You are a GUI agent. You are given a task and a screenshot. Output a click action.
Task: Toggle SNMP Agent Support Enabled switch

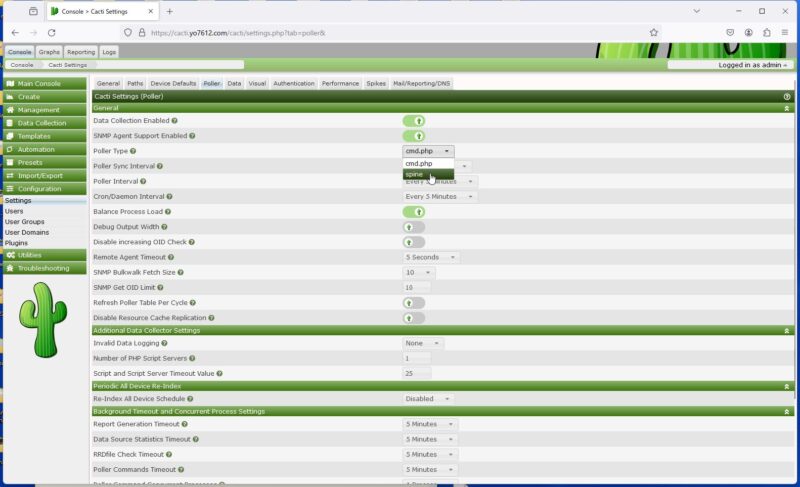tap(414, 136)
